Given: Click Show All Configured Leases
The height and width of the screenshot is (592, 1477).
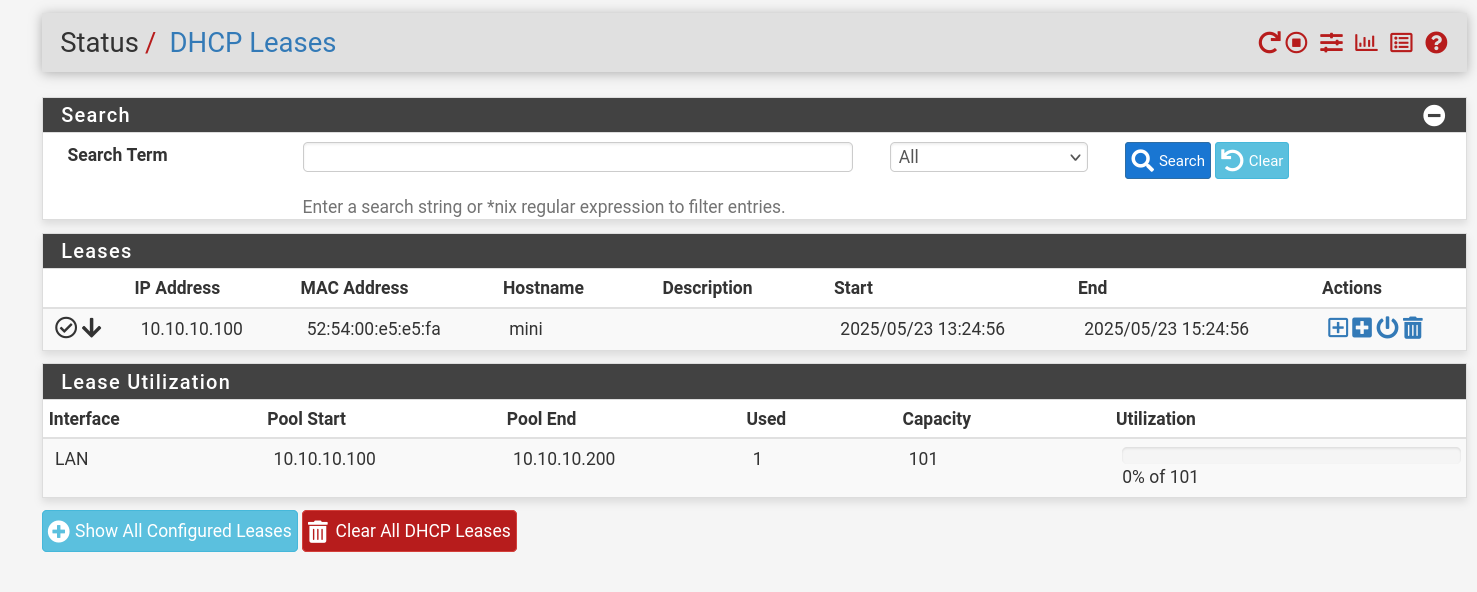Looking at the screenshot, I should pos(170,531).
